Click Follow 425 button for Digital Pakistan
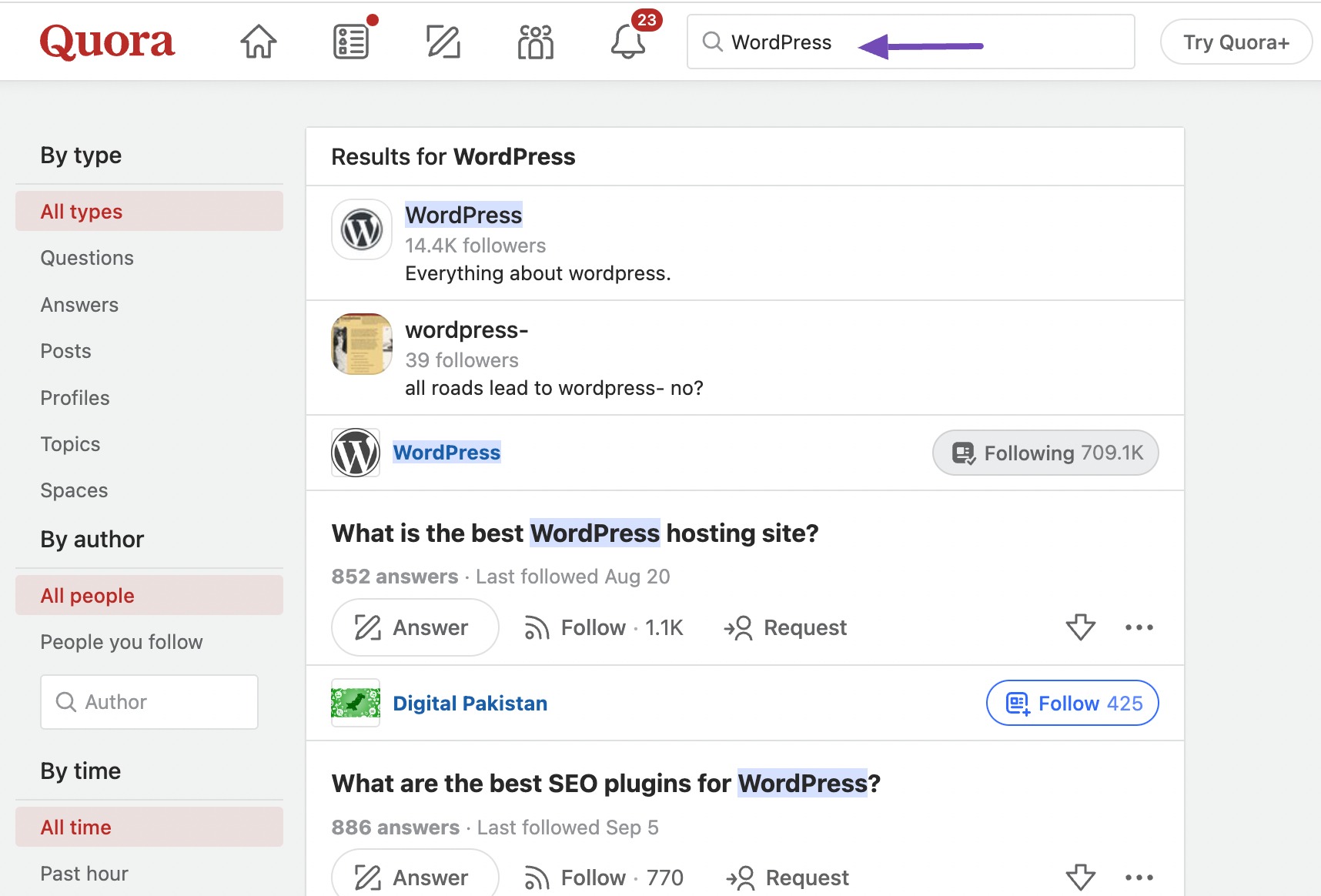The image size is (1321, 896). pyautogui.click(x=1072, y=703)
